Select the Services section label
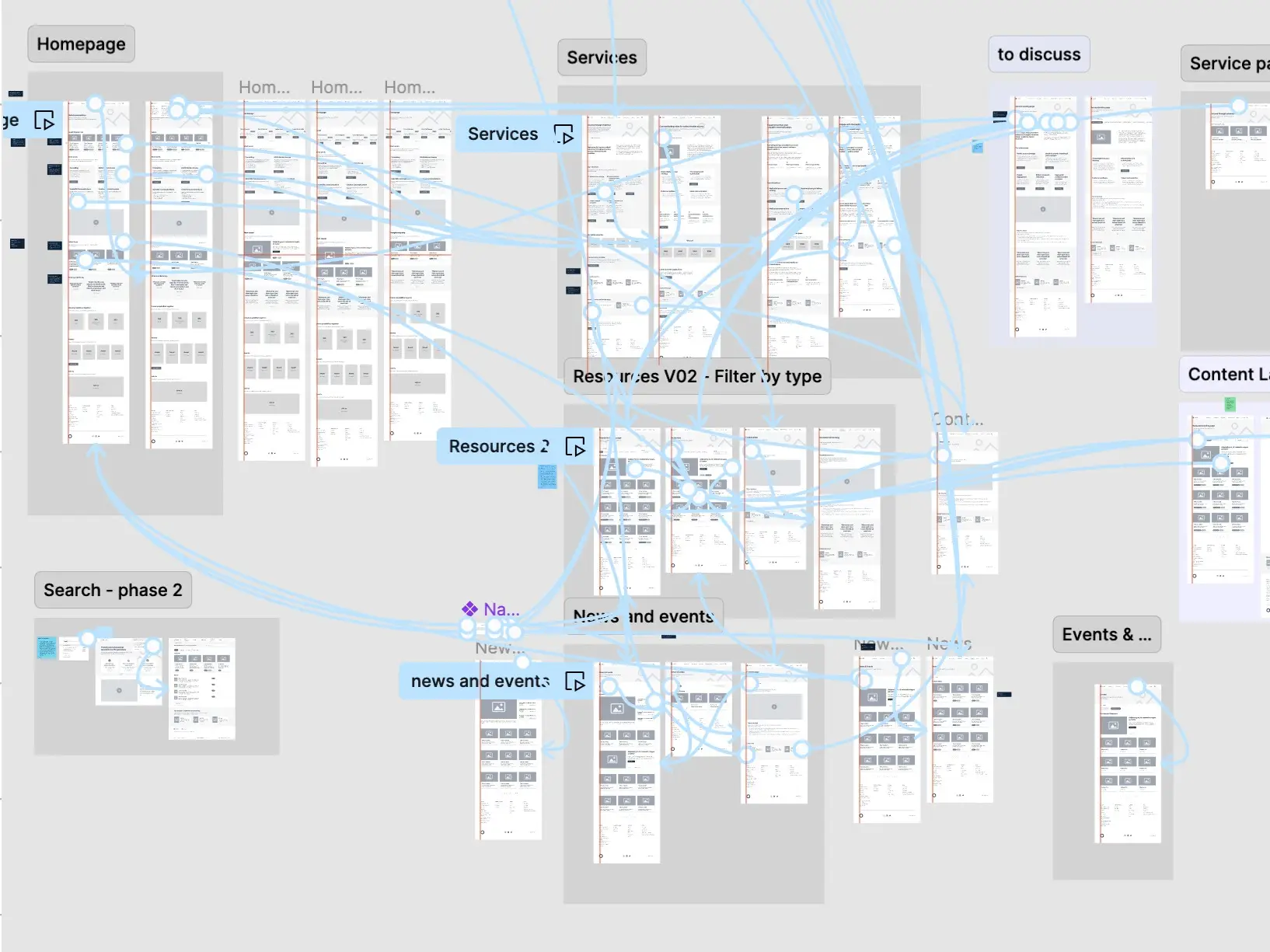 coord(602,58)
